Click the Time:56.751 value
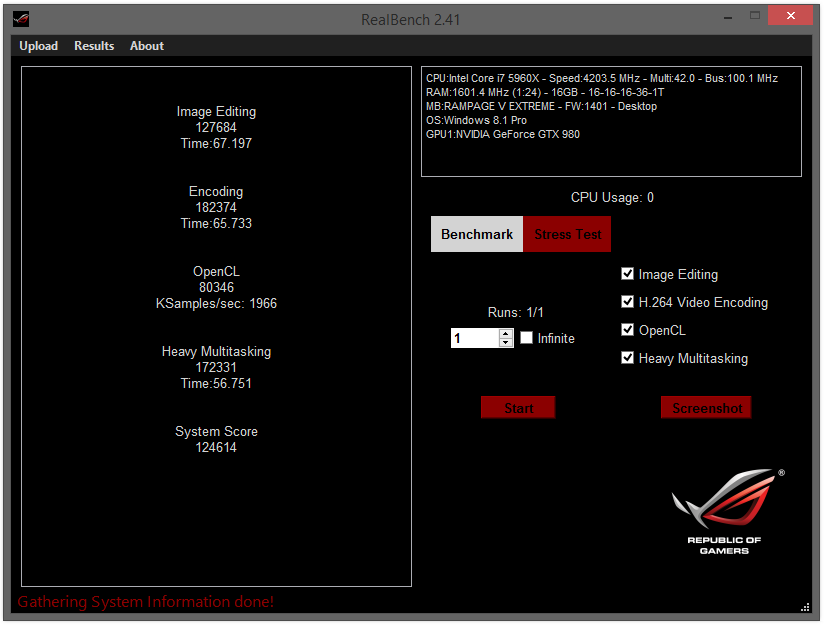825x627 pixels. click(x=216, y=383)
